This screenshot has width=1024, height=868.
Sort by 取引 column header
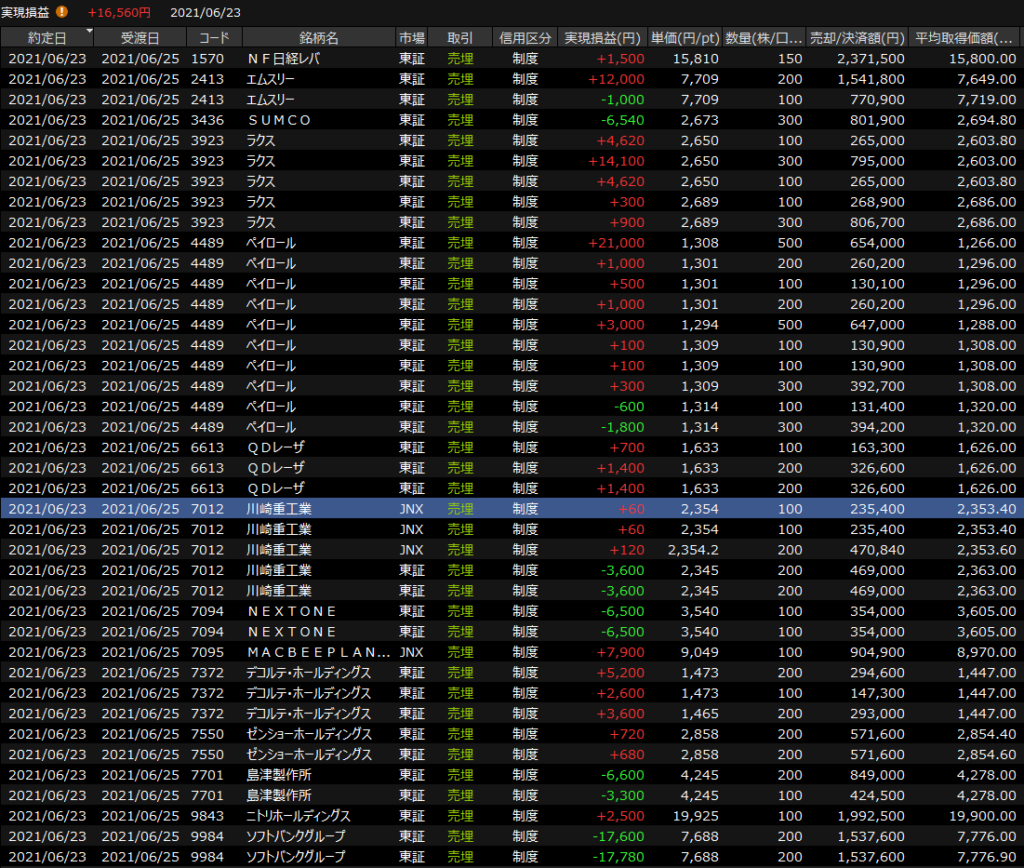pos(460,38)
